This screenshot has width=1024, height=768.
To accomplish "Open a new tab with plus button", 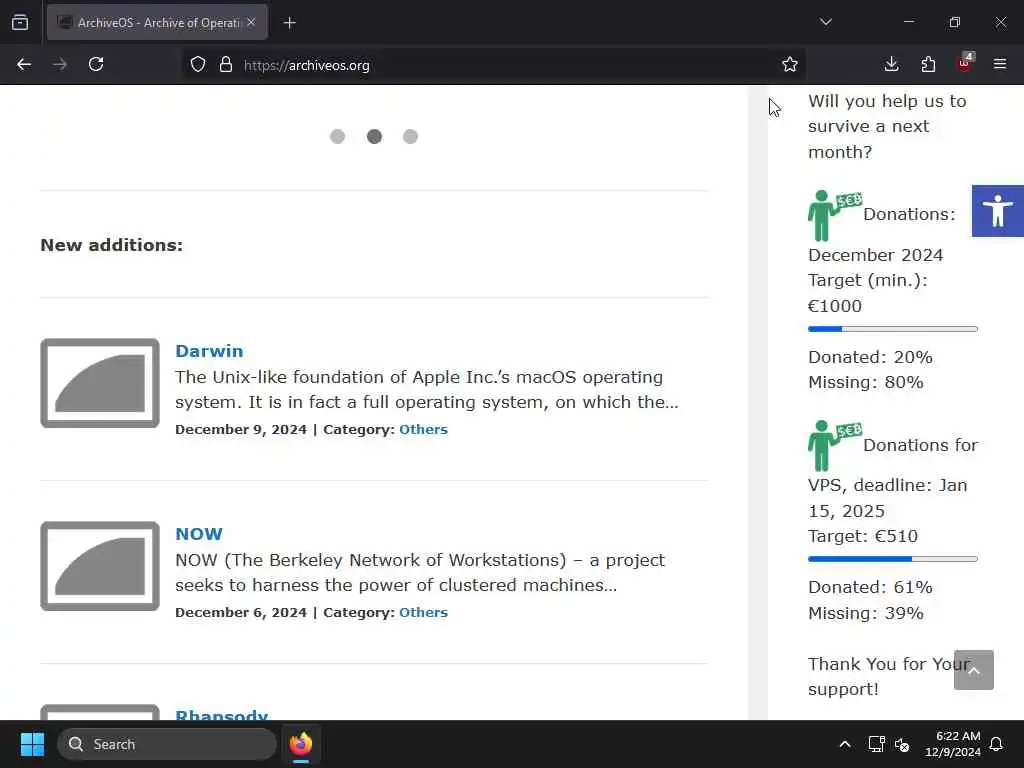I will [290, 23].
